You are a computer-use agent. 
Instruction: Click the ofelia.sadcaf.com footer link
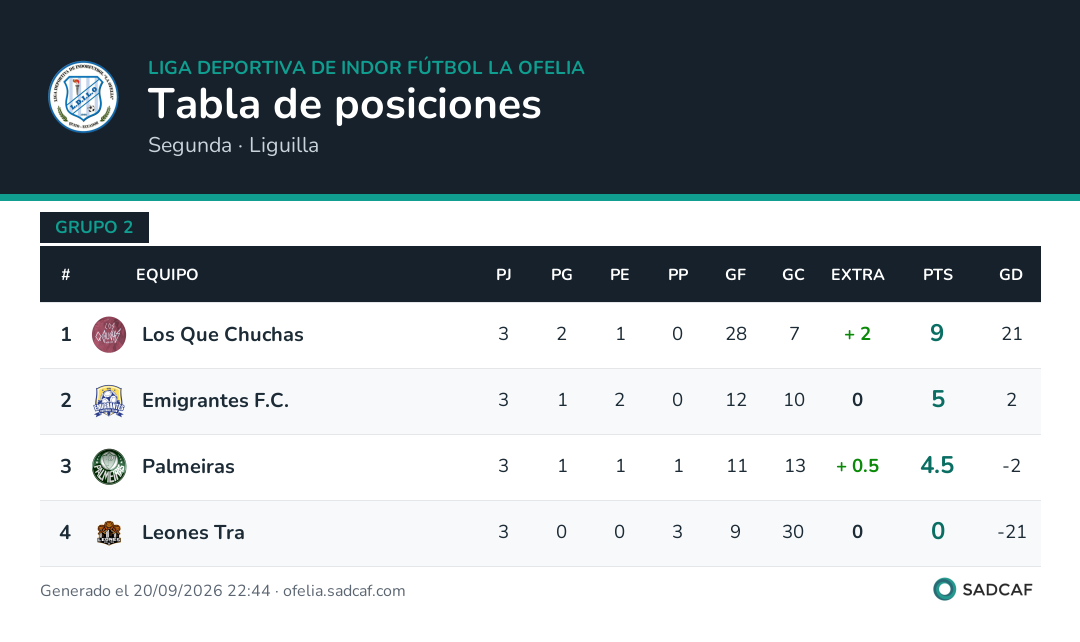[344, 591]
